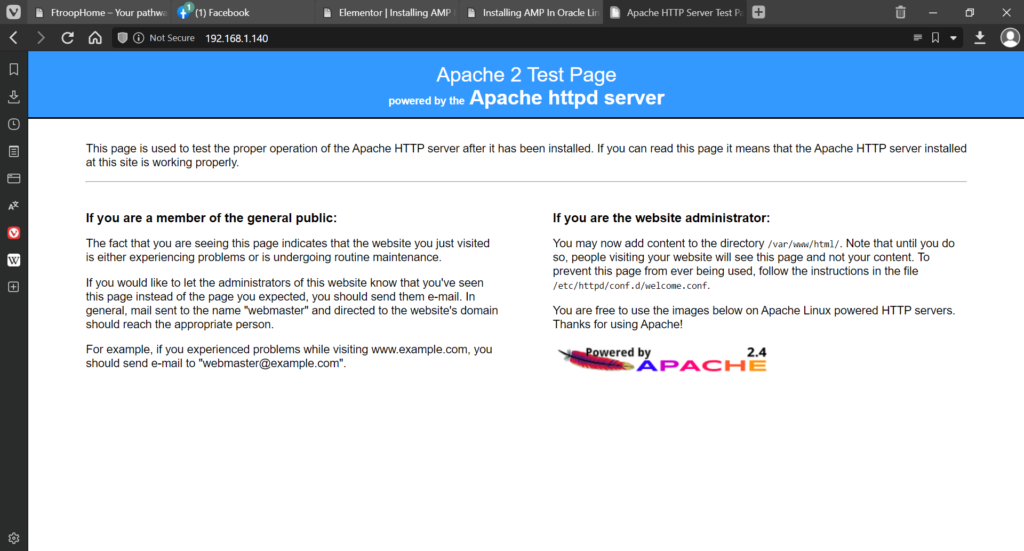Click the Thanks for using Apache text
Screen dimensions: 1024x551
[617, 324]
